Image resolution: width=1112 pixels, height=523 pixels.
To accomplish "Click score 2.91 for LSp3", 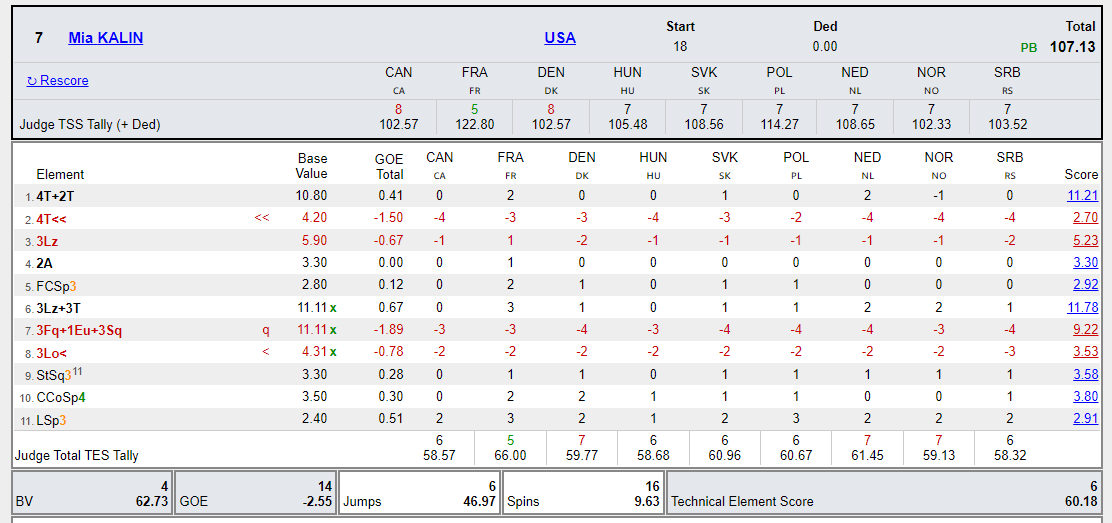I will (x=1083, y=419).
